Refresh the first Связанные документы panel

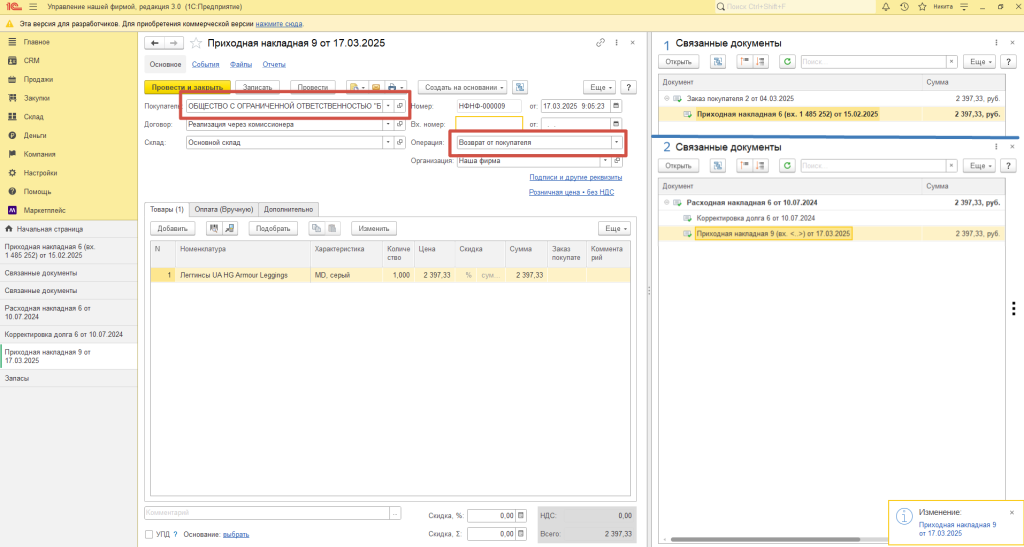(788, 61)
